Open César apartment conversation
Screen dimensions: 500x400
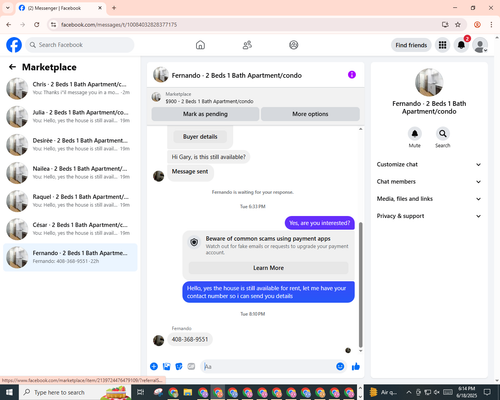(70, 229)
